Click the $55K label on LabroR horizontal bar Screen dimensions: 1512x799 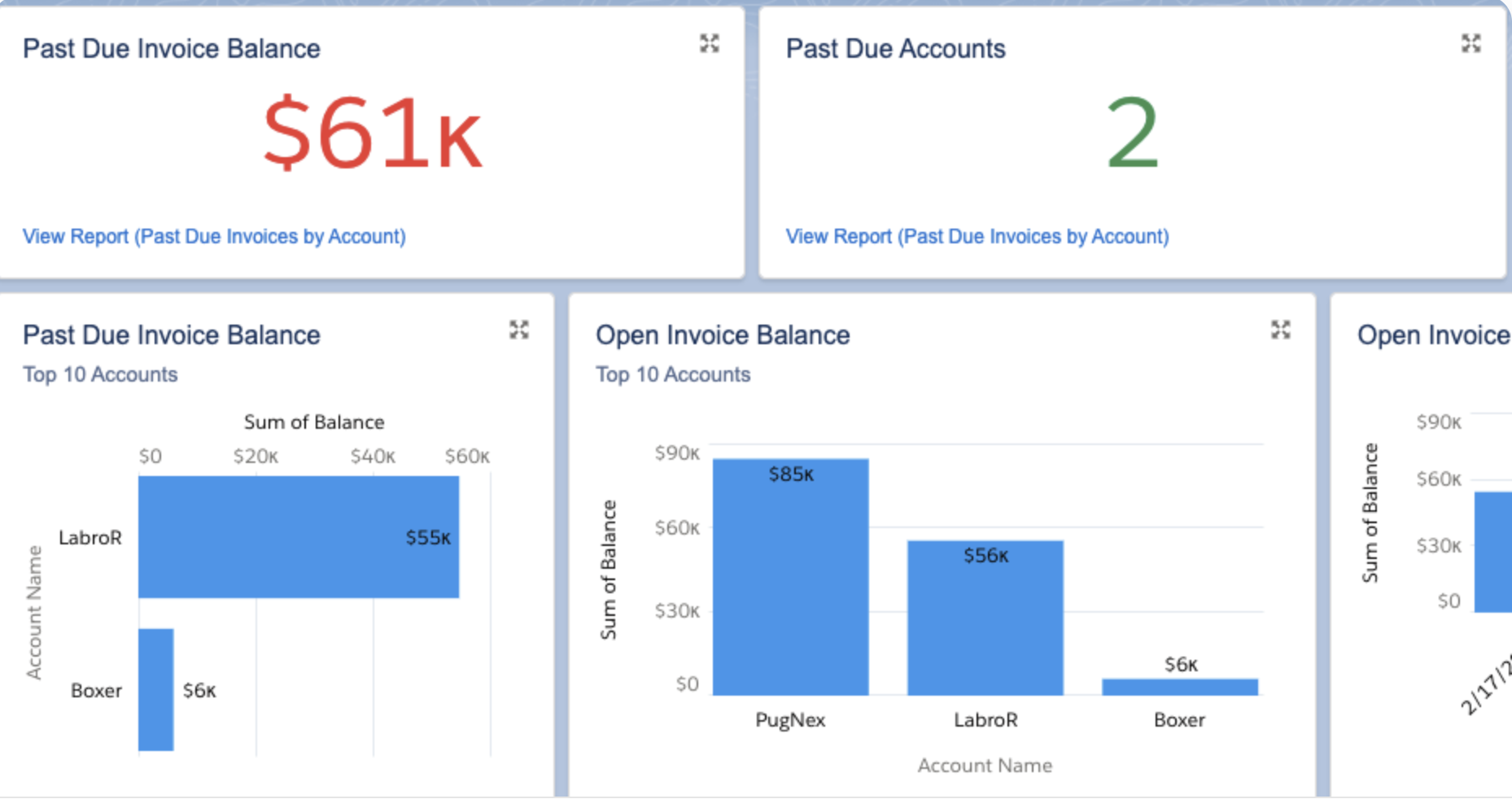(428, 538)
